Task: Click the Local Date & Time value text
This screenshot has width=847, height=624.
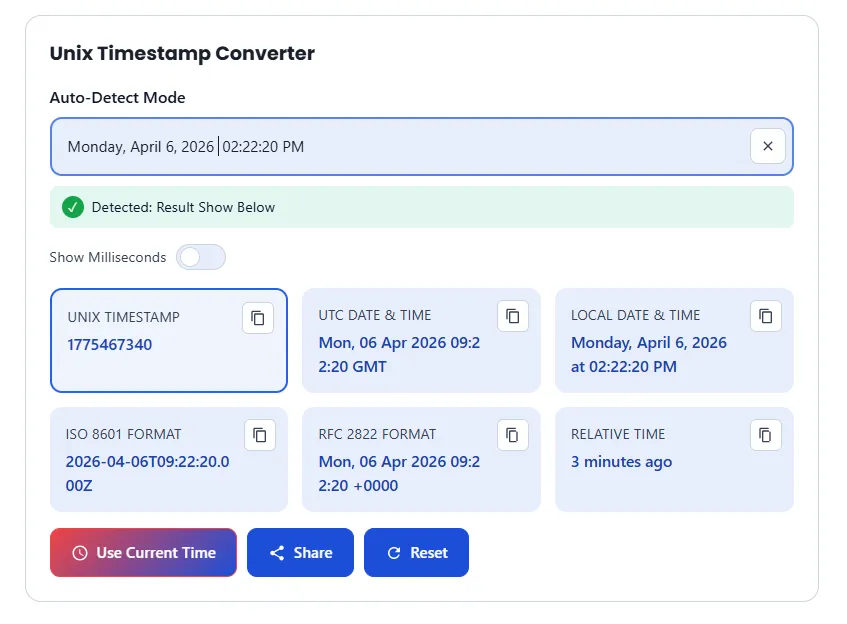Action: coord(648,354)
